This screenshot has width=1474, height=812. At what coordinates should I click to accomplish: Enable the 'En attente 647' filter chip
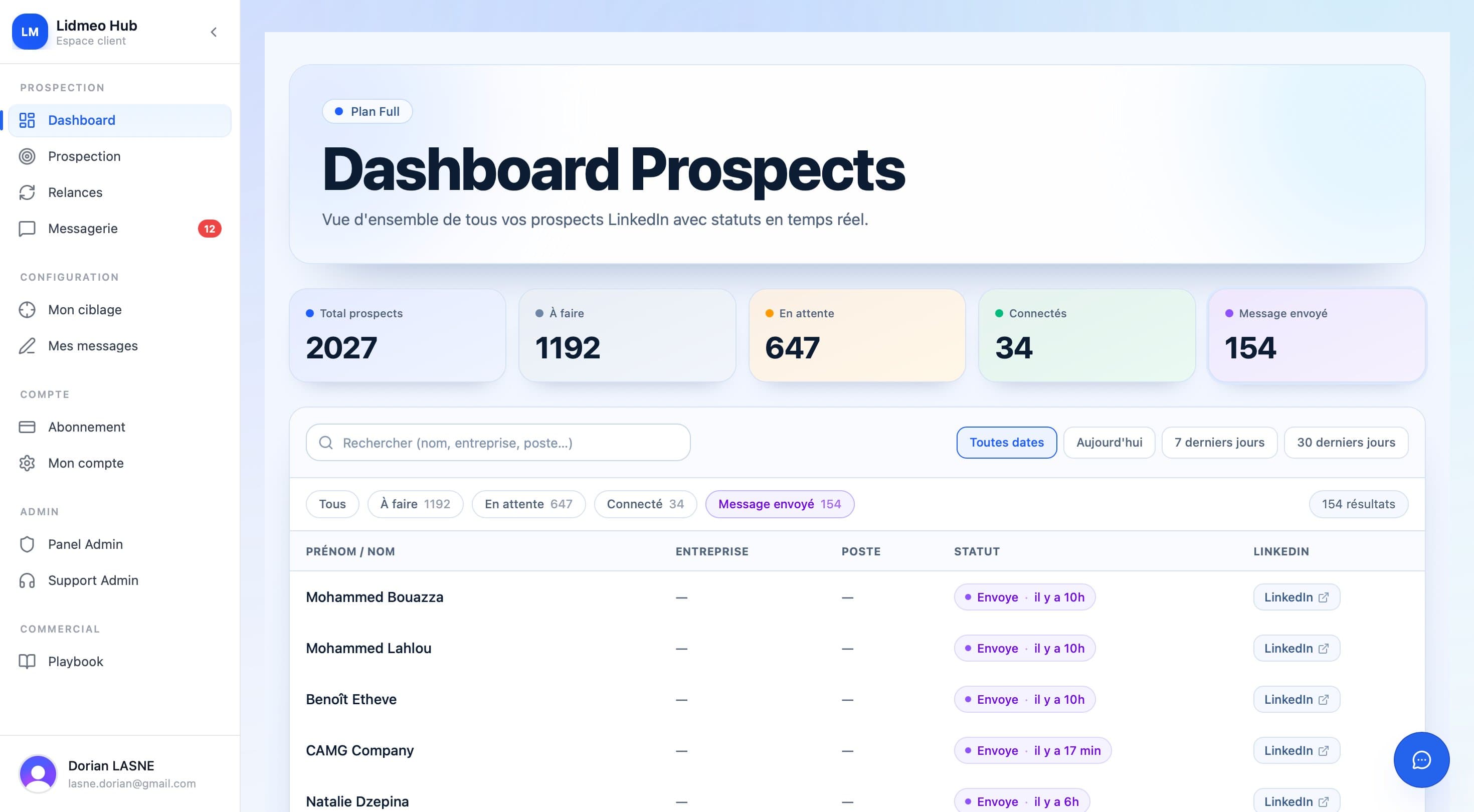pos(528,504)
